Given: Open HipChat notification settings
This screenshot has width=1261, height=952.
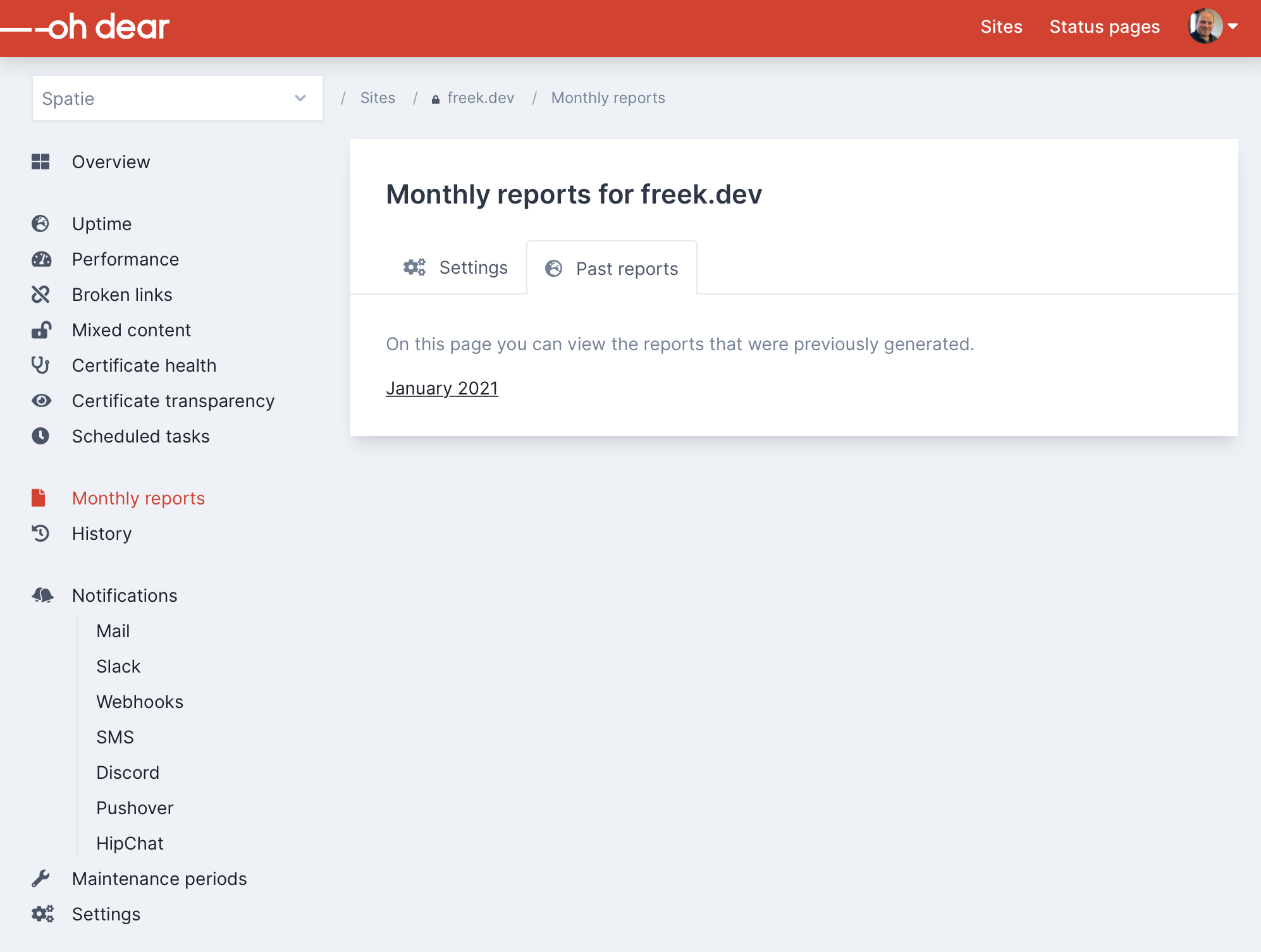Looking at the screenshot, I should (130, 843).
